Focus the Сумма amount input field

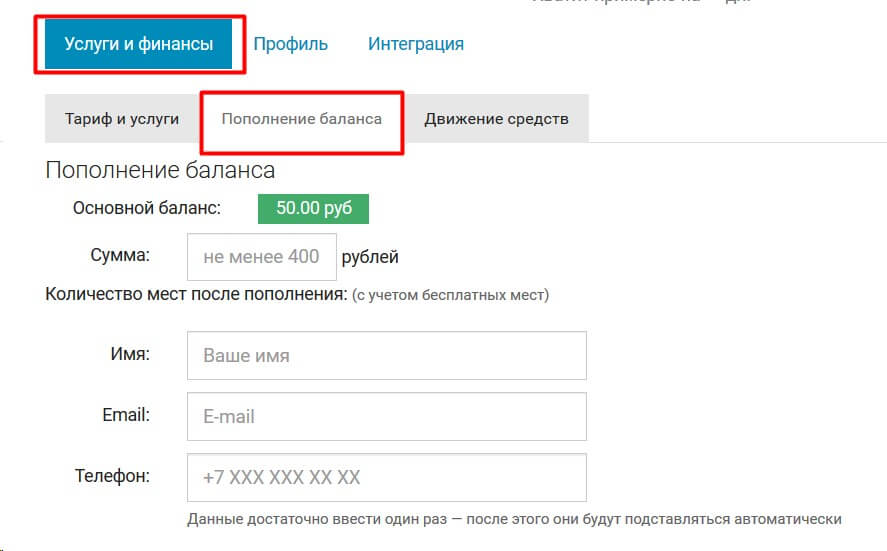pos(261,257)
